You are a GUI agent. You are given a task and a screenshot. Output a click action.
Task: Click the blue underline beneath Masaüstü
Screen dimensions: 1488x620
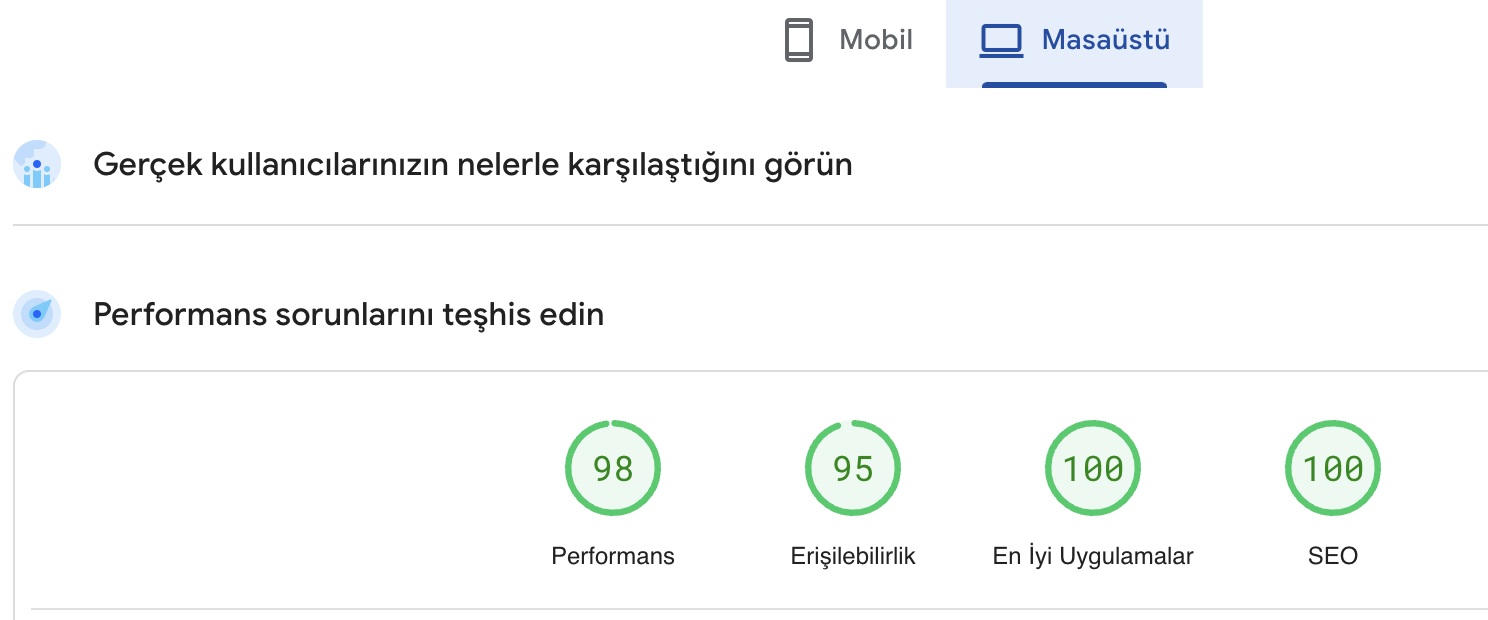tap(1074, 85)
